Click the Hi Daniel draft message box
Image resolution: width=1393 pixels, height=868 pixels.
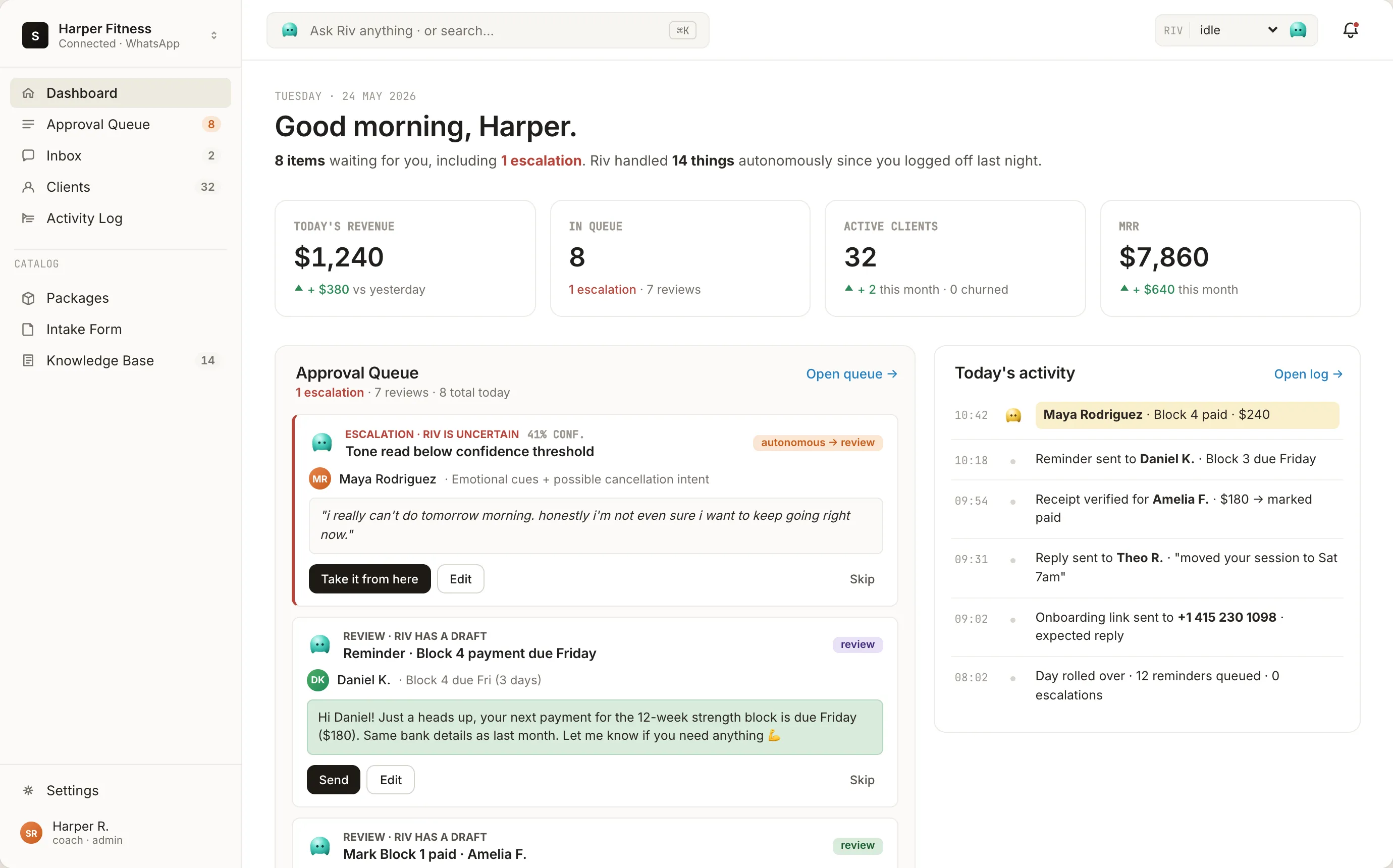[595, 727]
